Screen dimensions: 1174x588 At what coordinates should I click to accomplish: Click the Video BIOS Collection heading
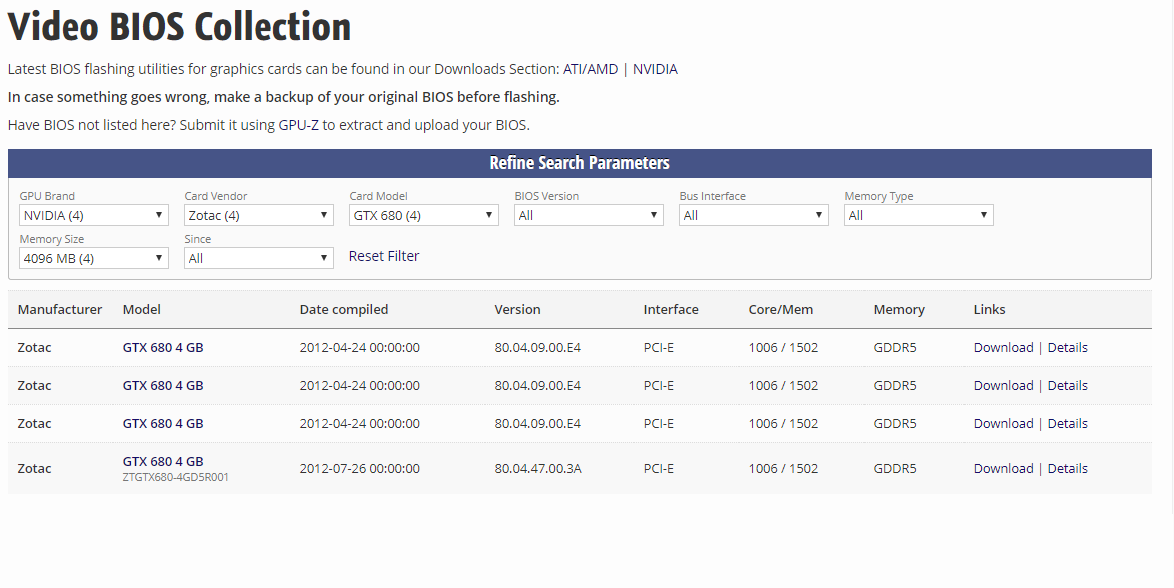tap(180, 26)
